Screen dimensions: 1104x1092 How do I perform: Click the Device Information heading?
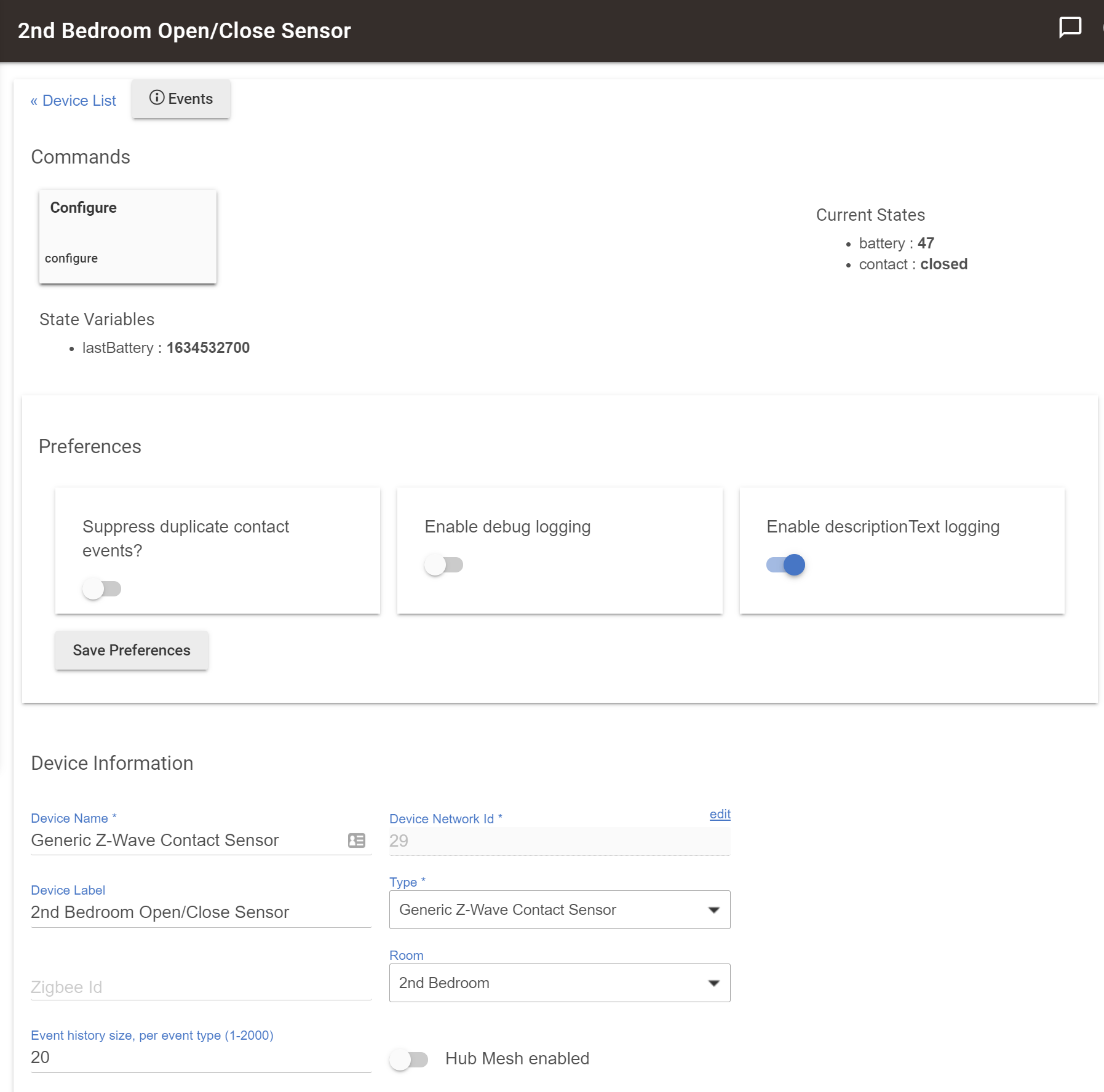point(112,763)
